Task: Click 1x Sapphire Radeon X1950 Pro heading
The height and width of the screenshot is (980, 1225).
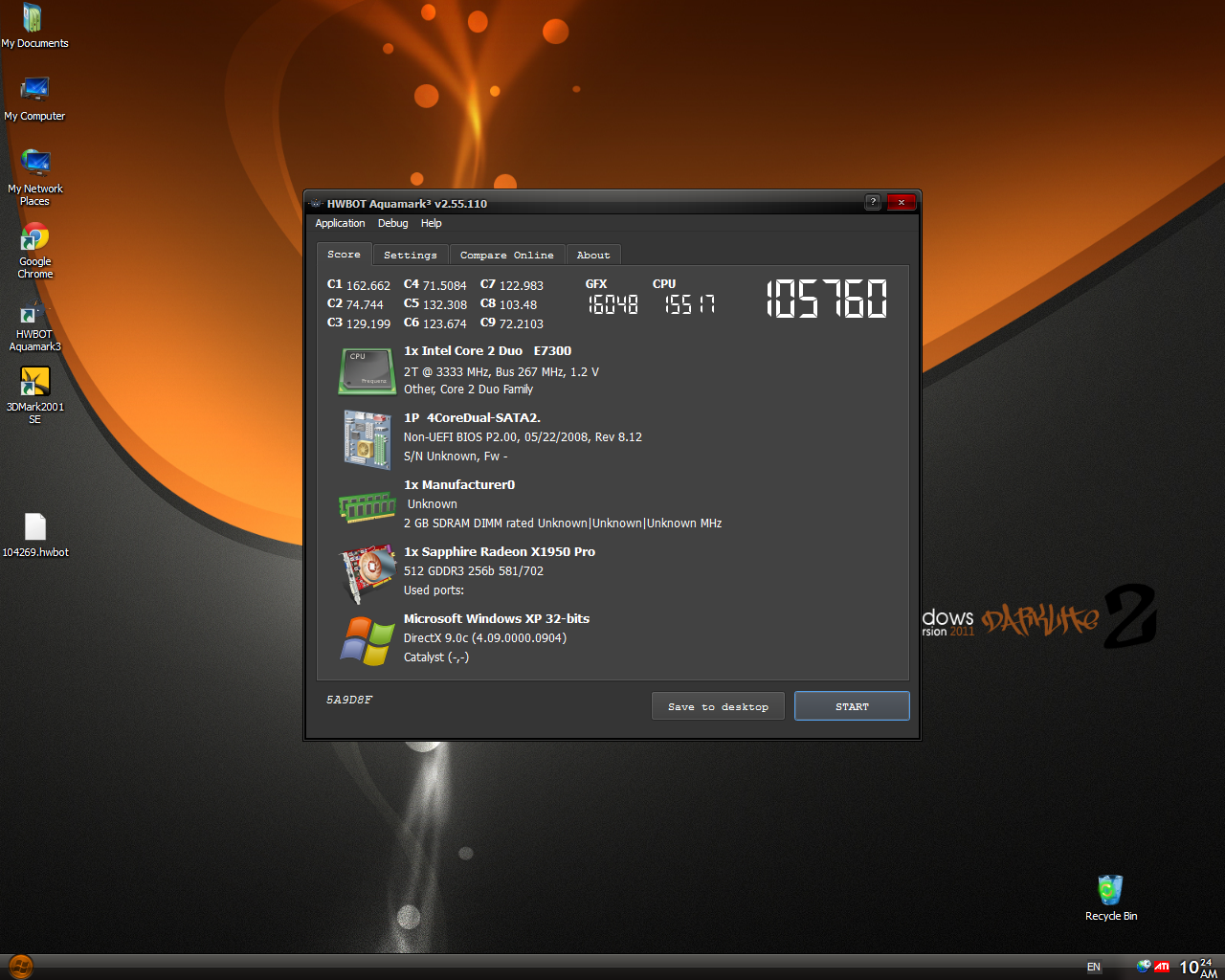Action: 500,552
